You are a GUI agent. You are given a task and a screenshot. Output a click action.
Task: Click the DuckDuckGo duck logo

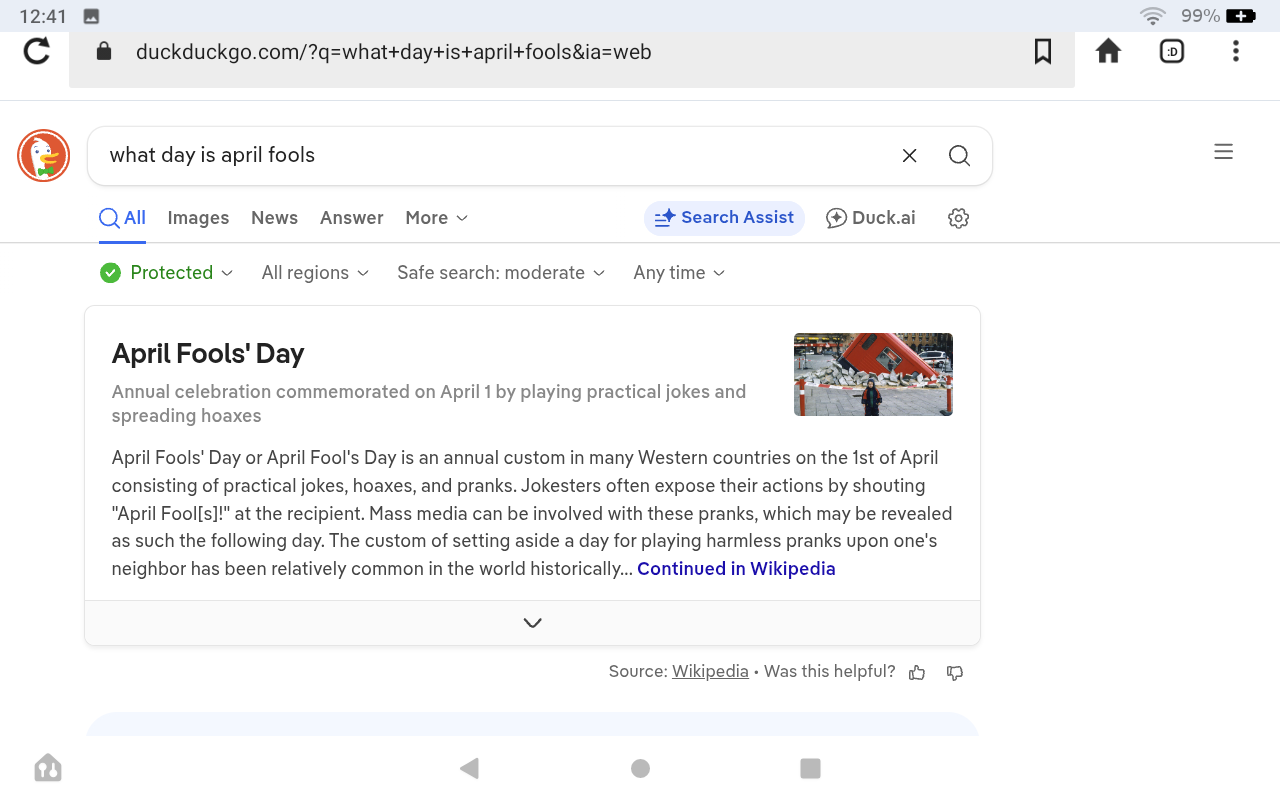(x=43, y=156)
